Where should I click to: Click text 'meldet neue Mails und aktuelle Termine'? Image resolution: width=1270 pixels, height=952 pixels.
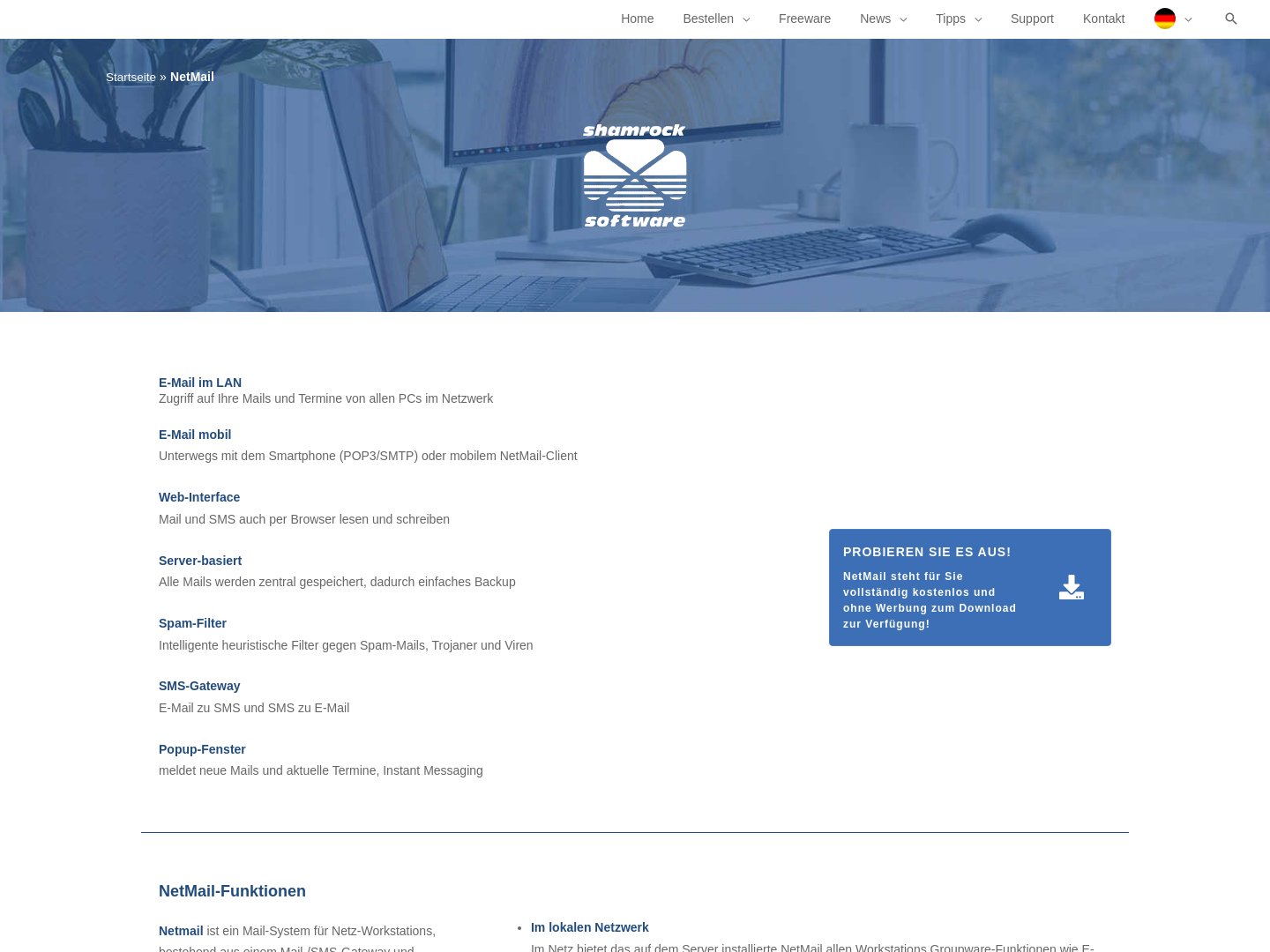click(x=268, y=770)
